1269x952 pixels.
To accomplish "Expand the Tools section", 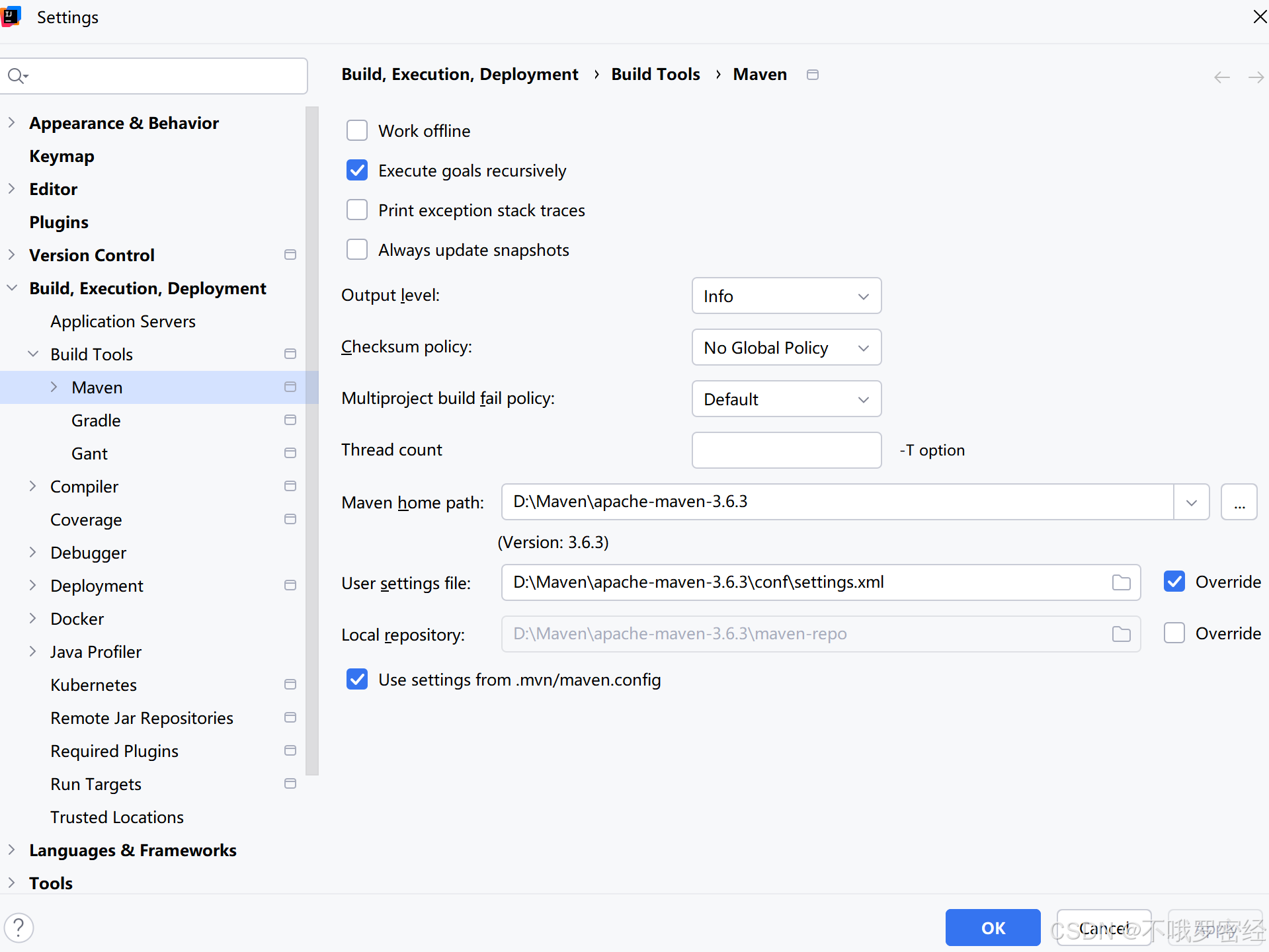I will click(x=11, y=883).
